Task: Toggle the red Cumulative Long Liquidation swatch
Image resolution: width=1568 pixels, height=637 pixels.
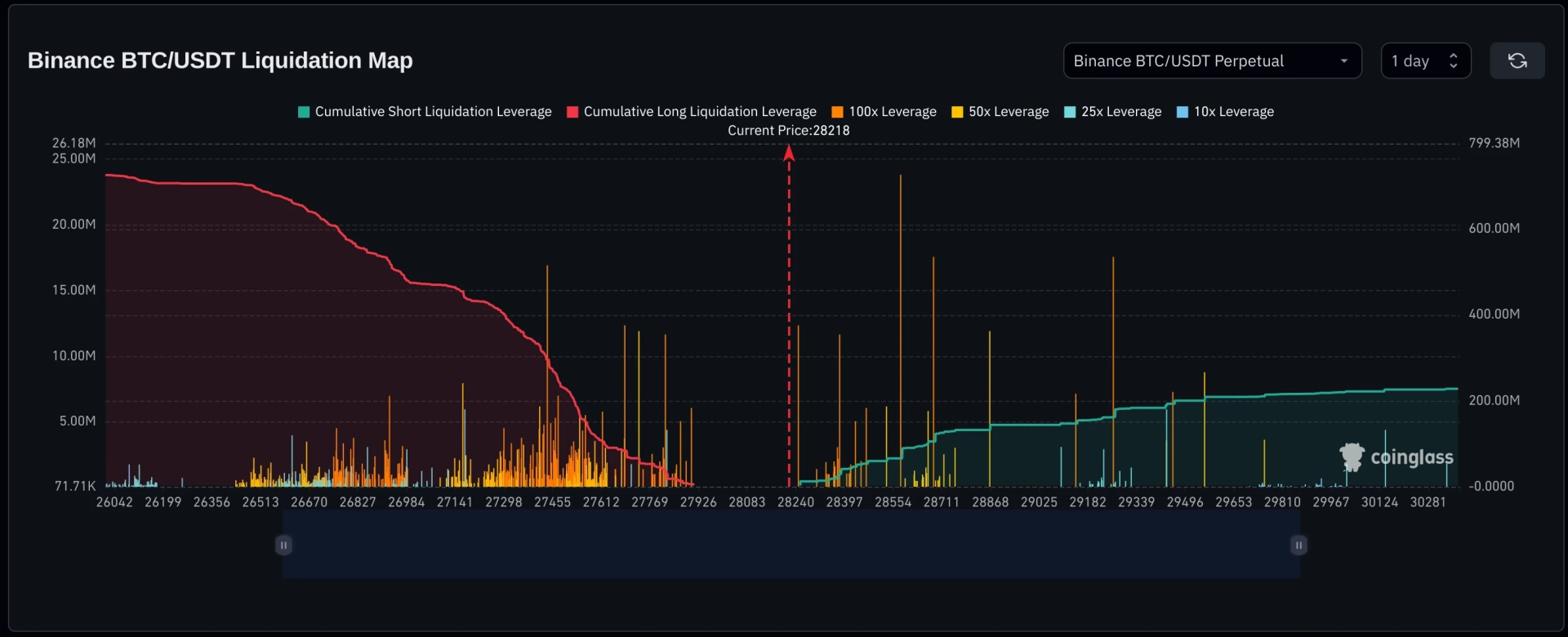Action: pyautogui.click(x=572, y=112)
